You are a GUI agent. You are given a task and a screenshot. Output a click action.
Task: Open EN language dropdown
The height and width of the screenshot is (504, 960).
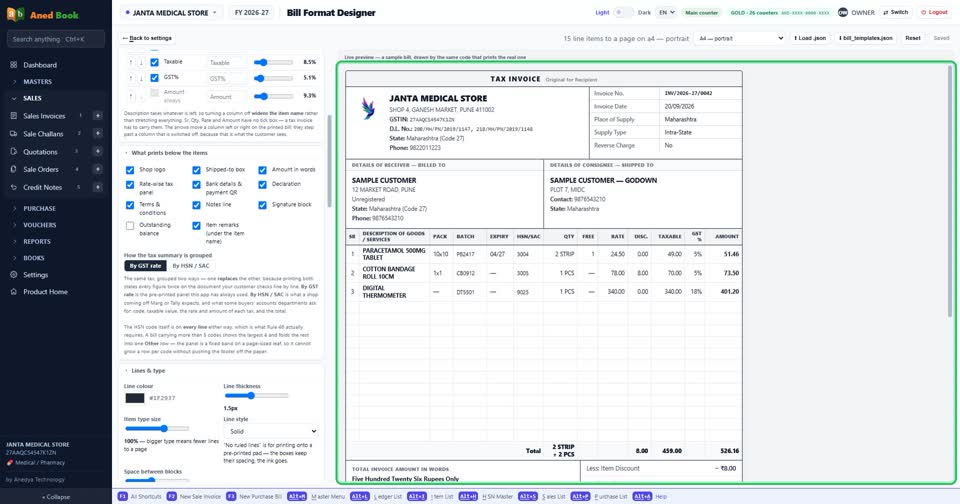[666, 12]
